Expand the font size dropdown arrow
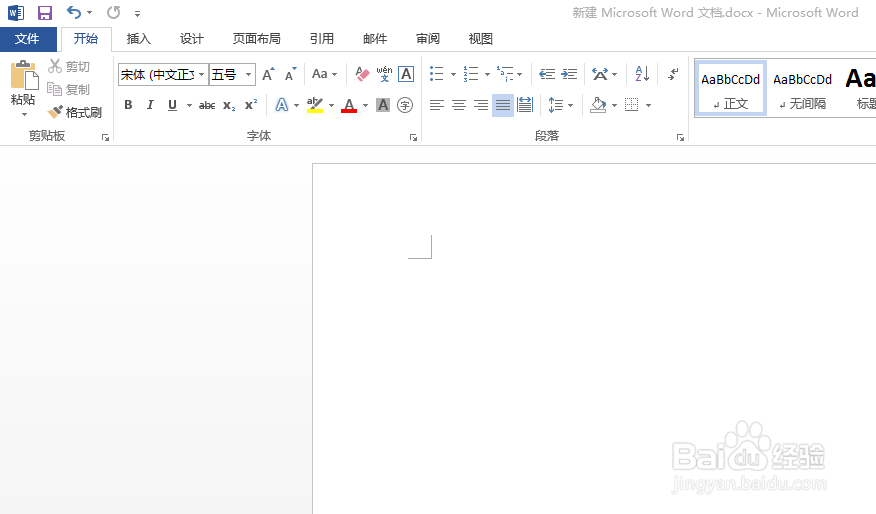This screenshot has width=876, height=514. 249,74
